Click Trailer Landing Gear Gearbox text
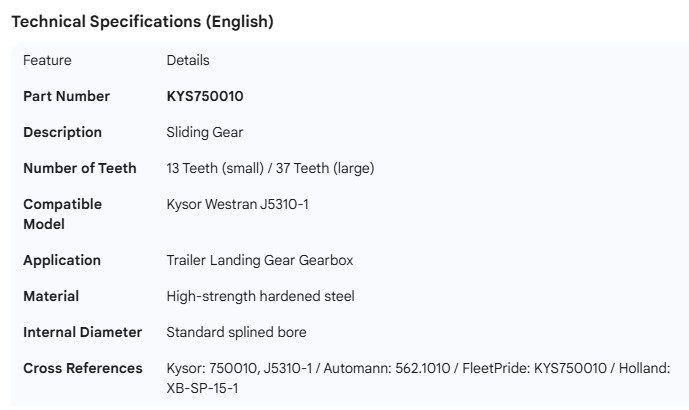 pos(259,260)
